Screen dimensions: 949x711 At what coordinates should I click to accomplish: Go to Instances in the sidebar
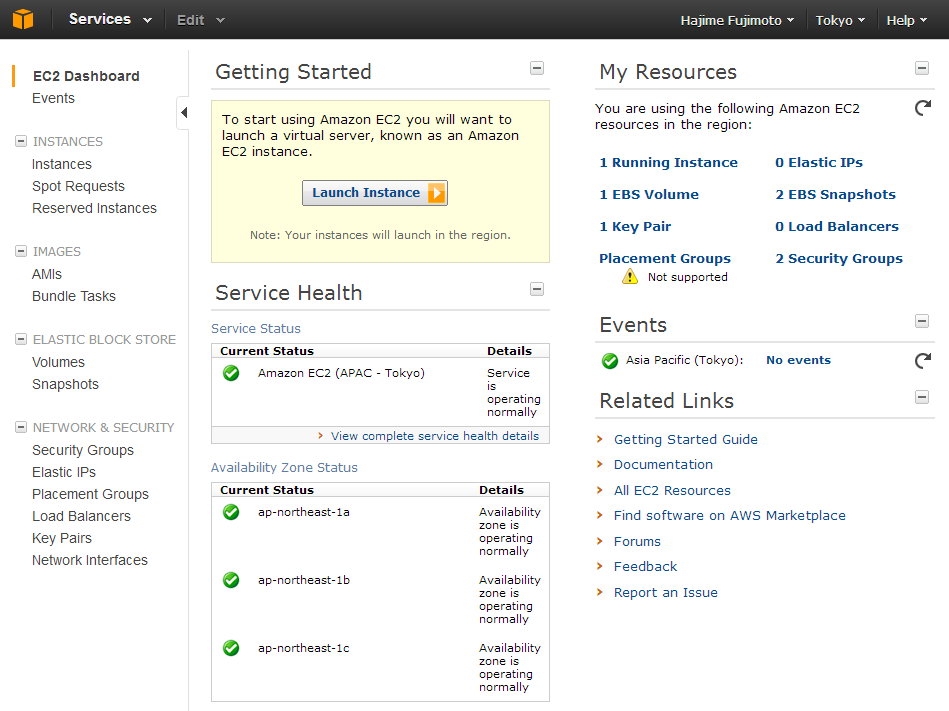click(62, 164)
